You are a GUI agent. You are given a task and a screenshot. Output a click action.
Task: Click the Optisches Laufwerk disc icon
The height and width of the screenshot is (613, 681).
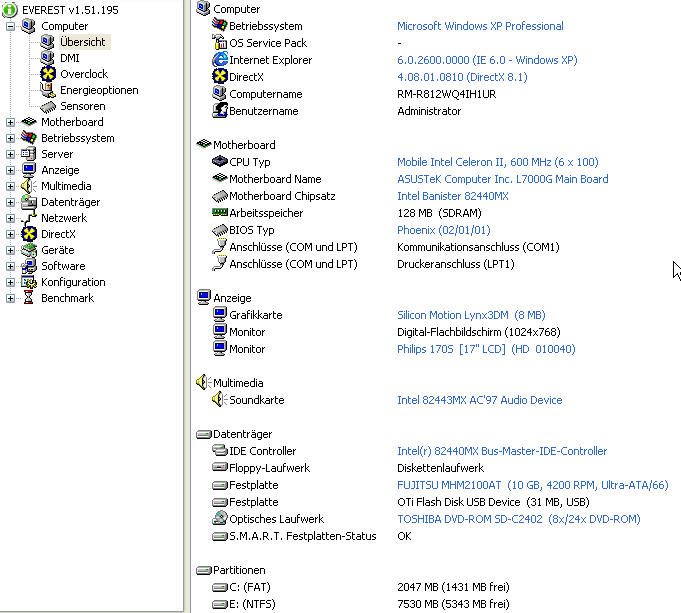[220, 518]
